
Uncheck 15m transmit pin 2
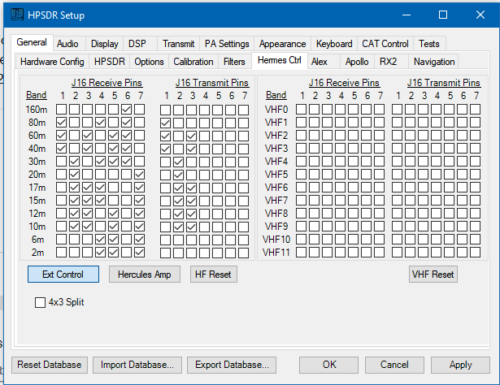point(178,201)
